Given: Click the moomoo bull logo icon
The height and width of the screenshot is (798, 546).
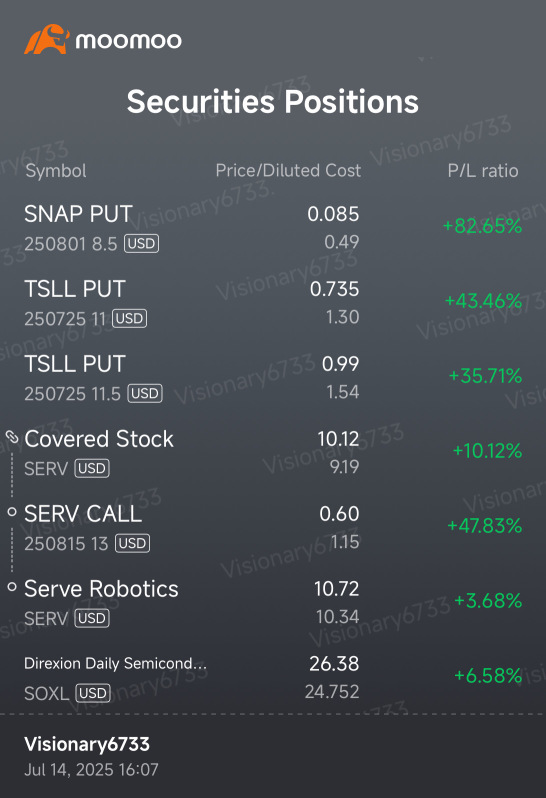Looking at the screenshot, I should point(47,39).
